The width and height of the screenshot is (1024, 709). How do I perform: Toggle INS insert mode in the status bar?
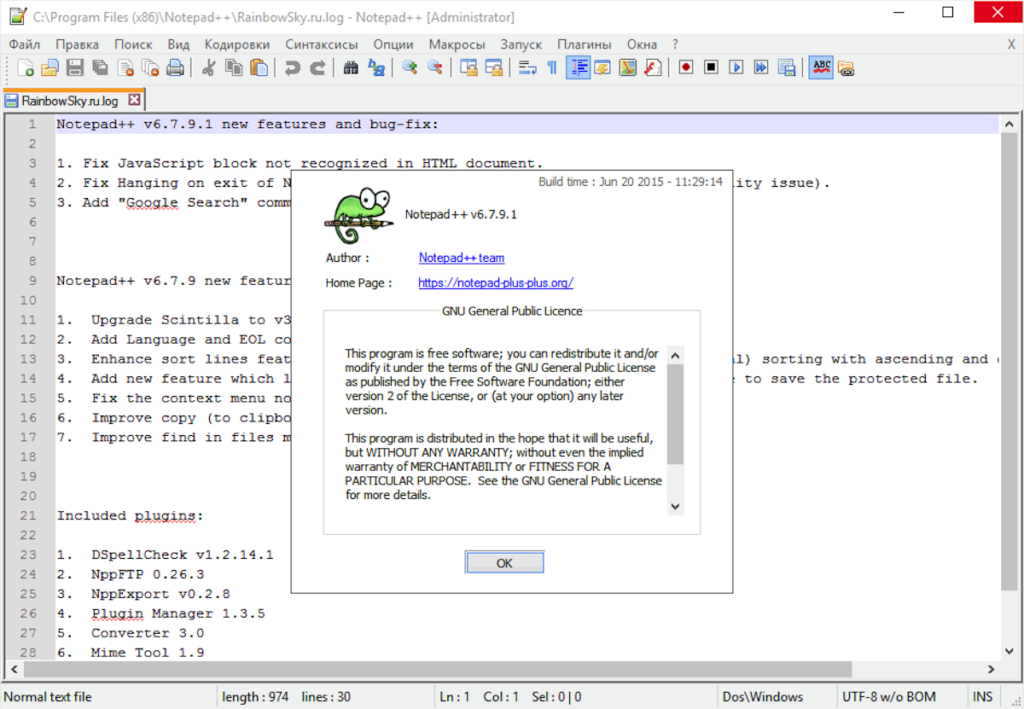click(982, 697)
